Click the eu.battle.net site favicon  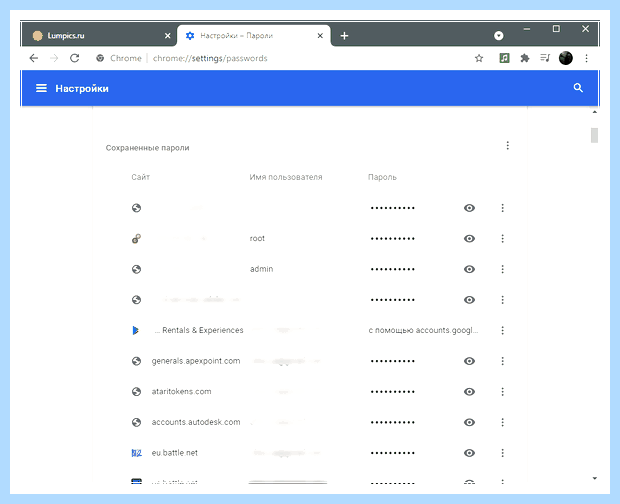(136, 453)
